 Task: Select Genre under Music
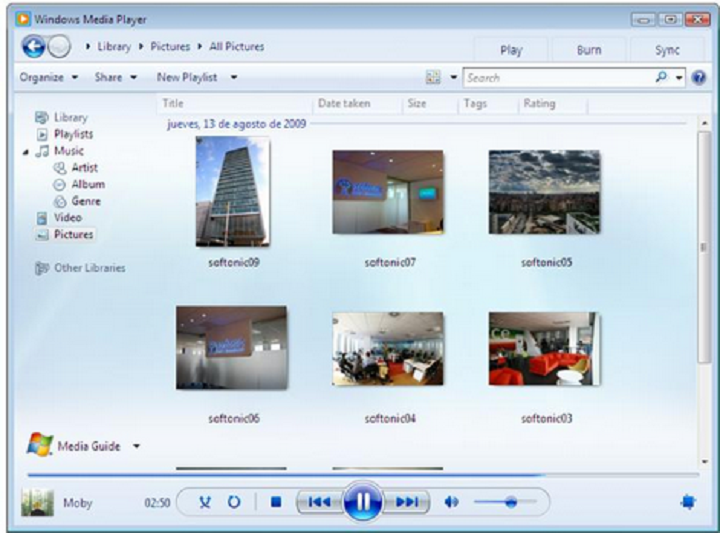tap(86, 201)
